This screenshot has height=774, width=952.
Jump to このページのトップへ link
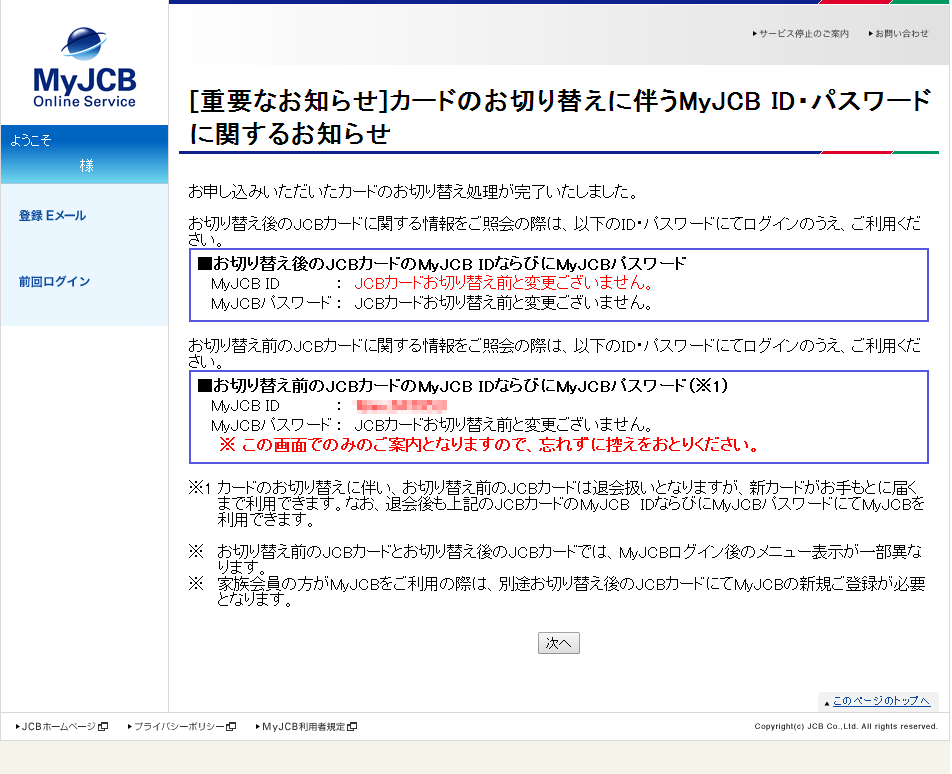(x=881, y=701)
